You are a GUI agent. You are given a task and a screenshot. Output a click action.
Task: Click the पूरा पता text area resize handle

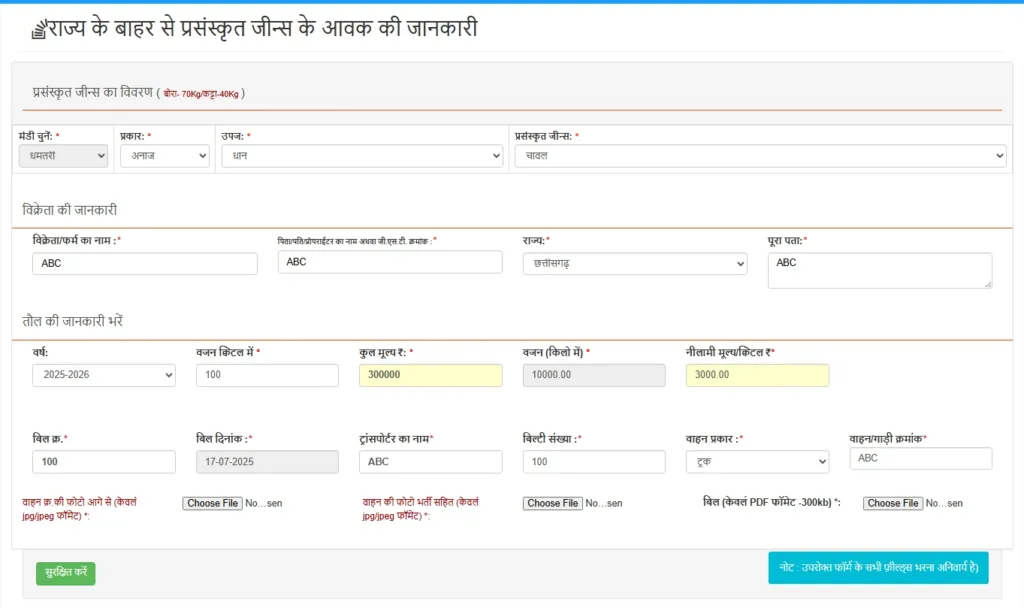coord(988,284)
